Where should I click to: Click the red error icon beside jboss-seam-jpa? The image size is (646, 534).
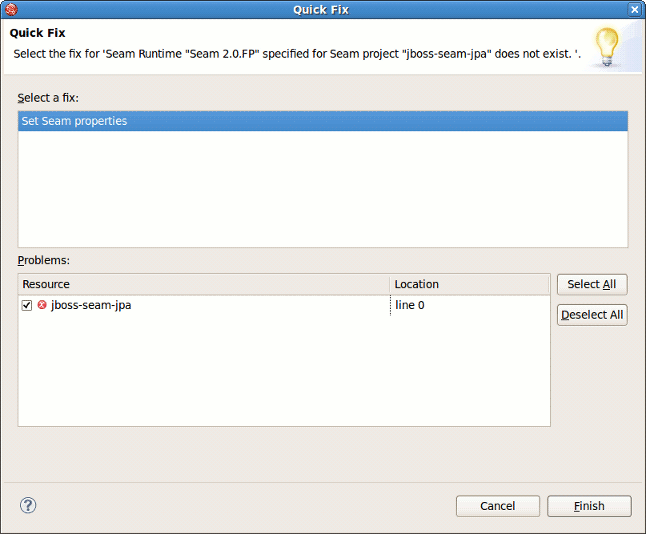pos(42,305)
